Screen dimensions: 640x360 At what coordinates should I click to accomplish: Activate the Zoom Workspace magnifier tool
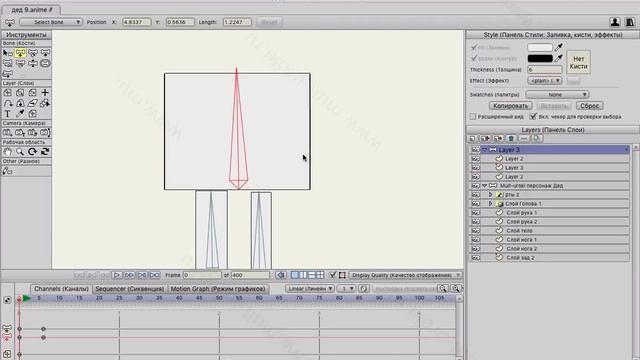pyautogui.click(x=20, y=152)
